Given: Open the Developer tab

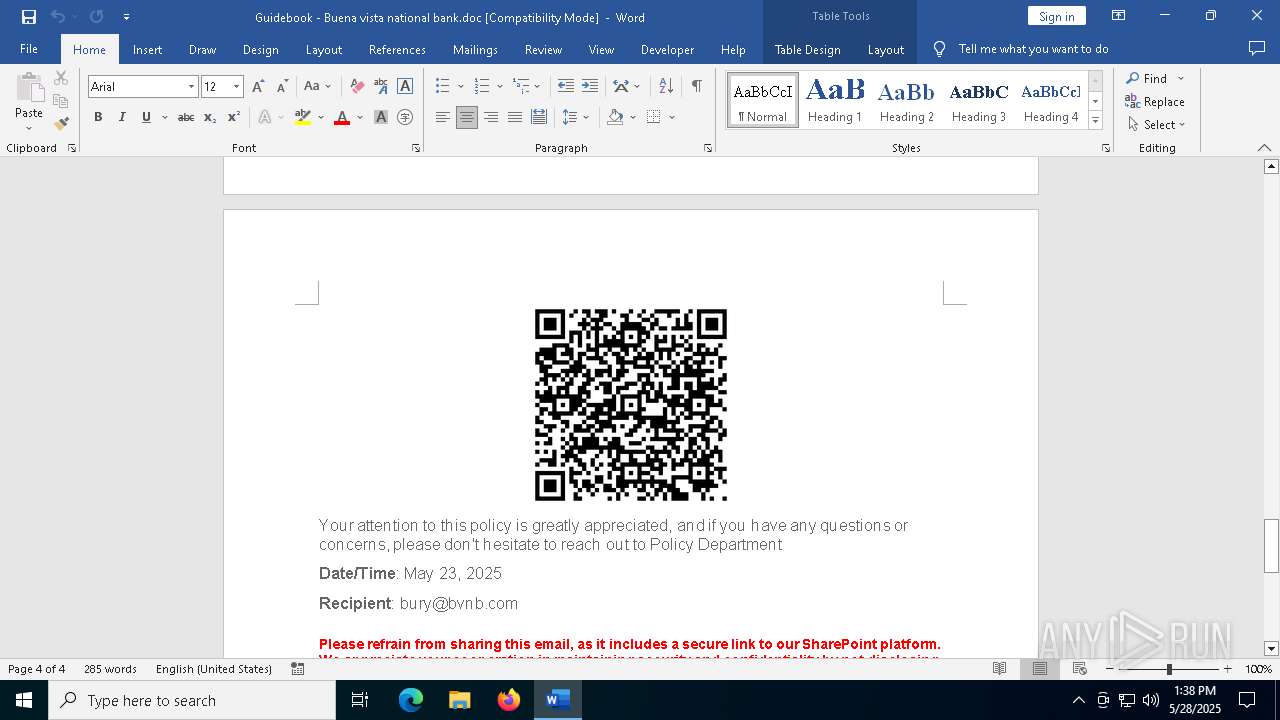Looking at the screenshot, I should click(667, 49).
